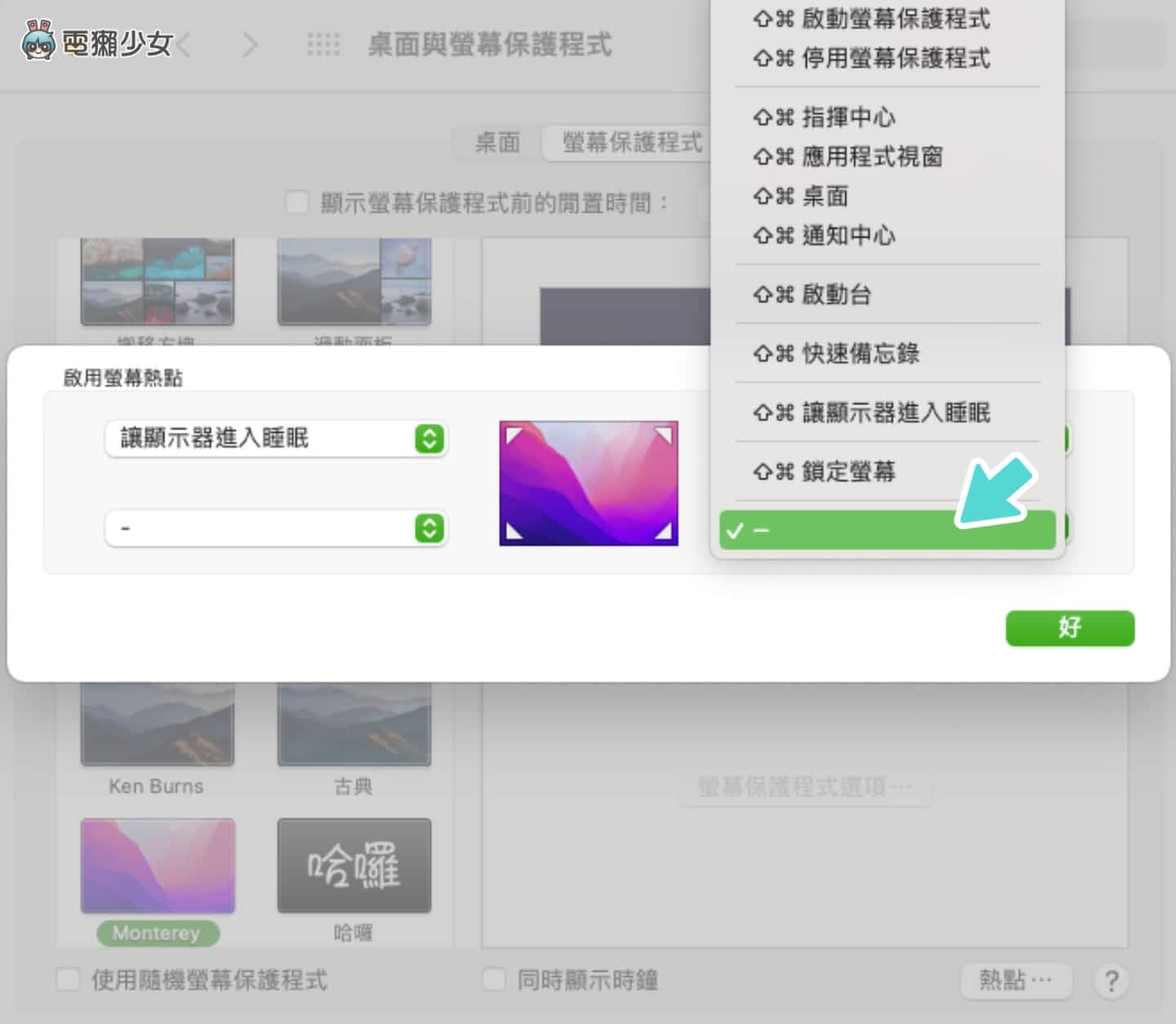
Task: Click the green 好 button
Action: tap(1069, 628)
